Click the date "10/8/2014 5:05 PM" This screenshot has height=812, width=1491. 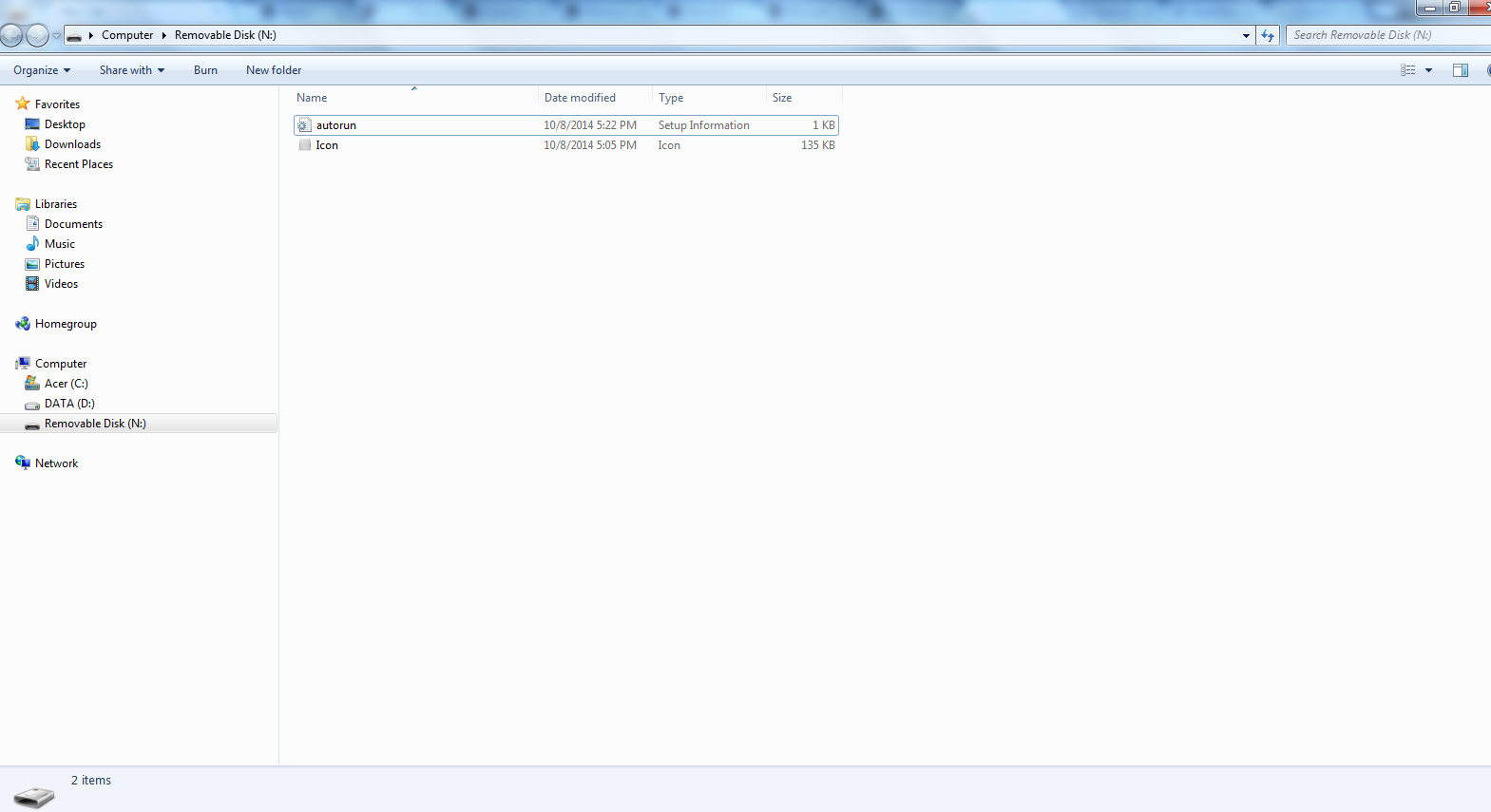point(590,145)
